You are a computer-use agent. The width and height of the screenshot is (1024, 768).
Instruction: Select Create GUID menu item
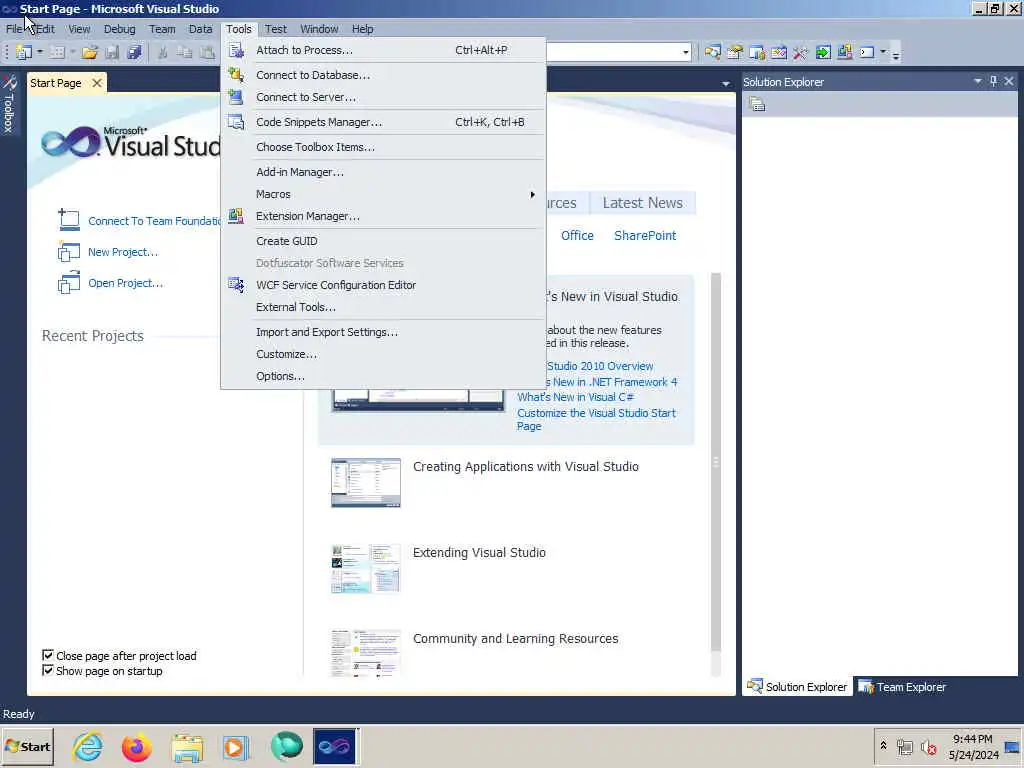click(x=383, y=241)
